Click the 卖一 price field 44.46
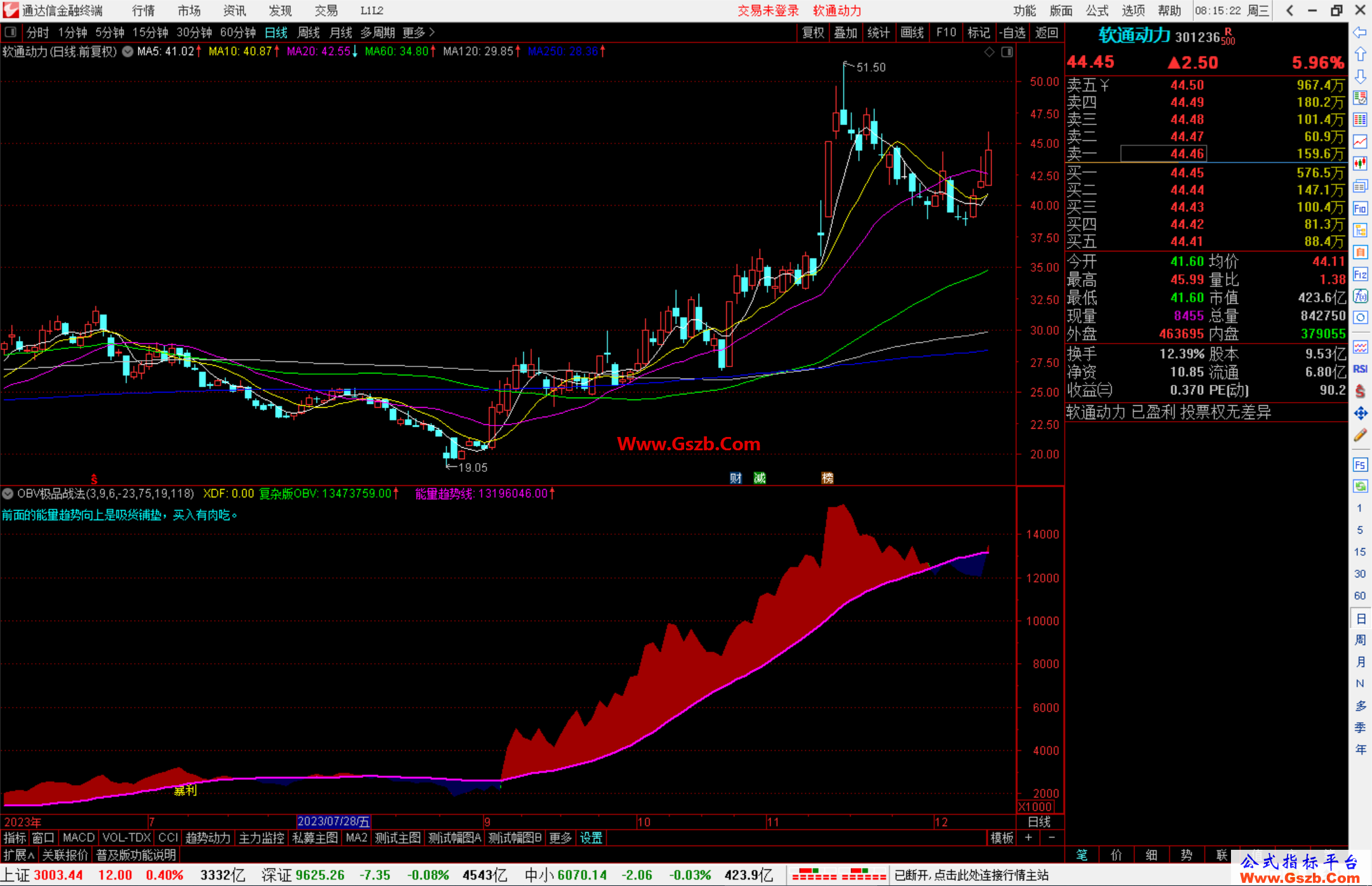 pyautogui.click(x=1163, y=154)
